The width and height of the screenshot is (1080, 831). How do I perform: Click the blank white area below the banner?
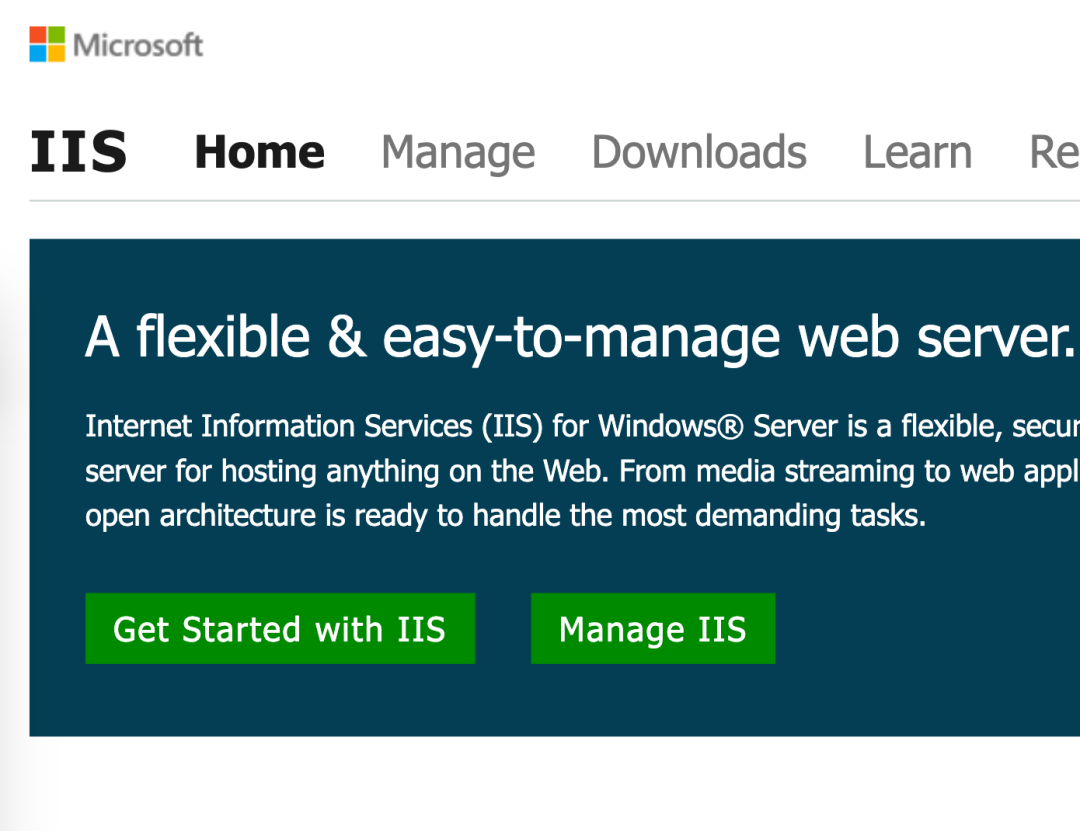(551, 786)
